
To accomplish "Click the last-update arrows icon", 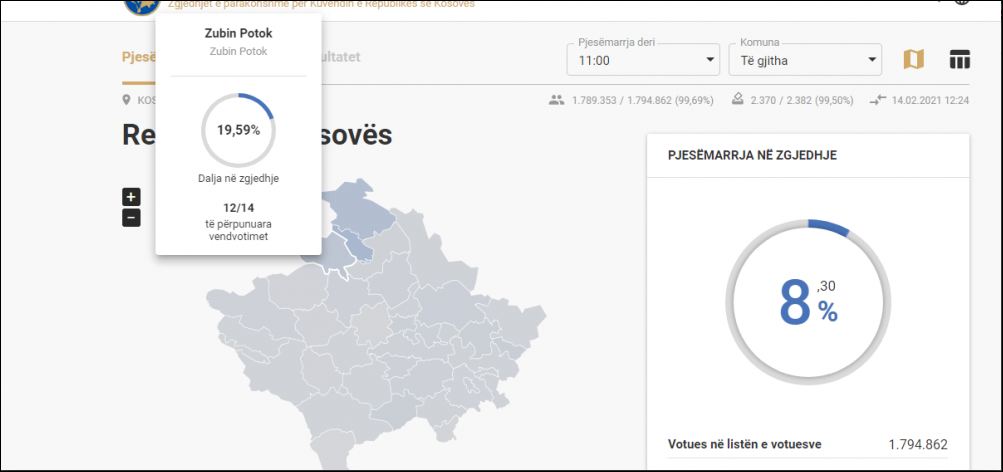I will coord(878,100).
